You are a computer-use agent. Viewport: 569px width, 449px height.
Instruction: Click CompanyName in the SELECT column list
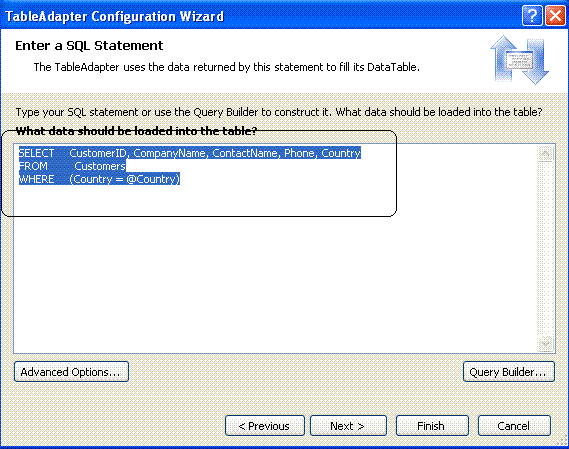(x=169, y=153)
